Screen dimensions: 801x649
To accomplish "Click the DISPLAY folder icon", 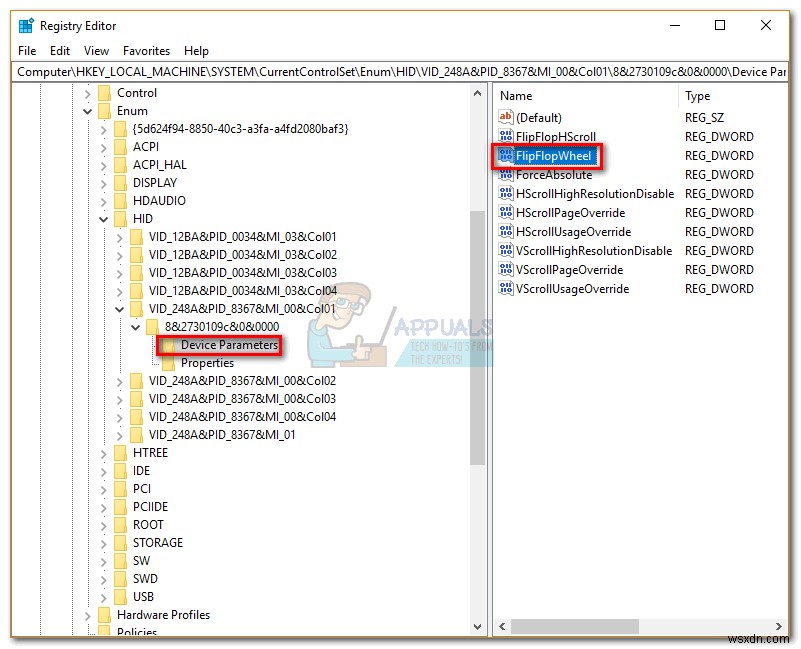I will click(x=120, y=183).
